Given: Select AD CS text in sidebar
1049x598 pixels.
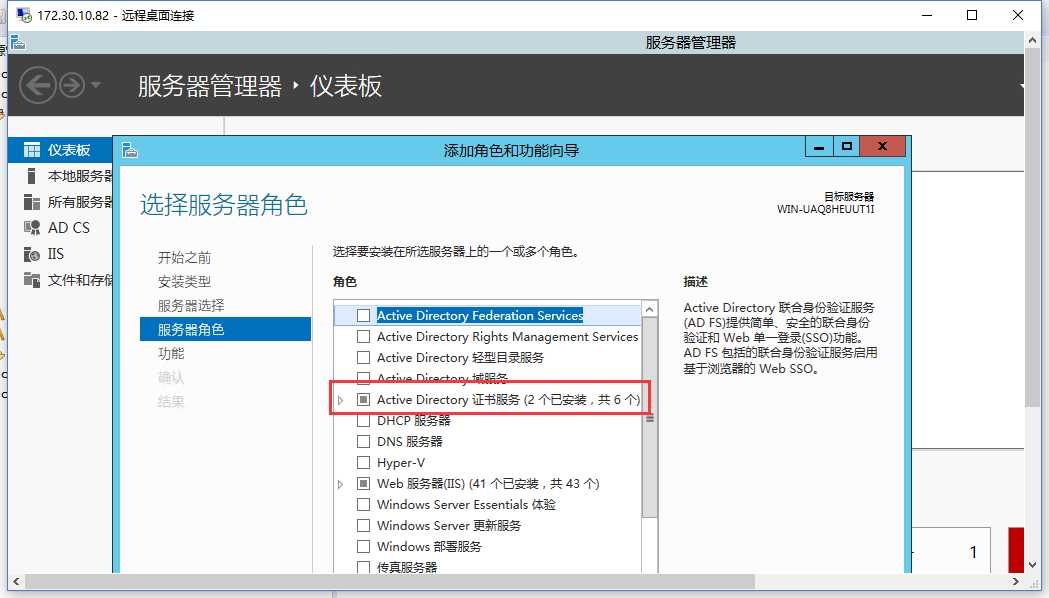Looking at the screenshot, I should click(x=69, y=228).
